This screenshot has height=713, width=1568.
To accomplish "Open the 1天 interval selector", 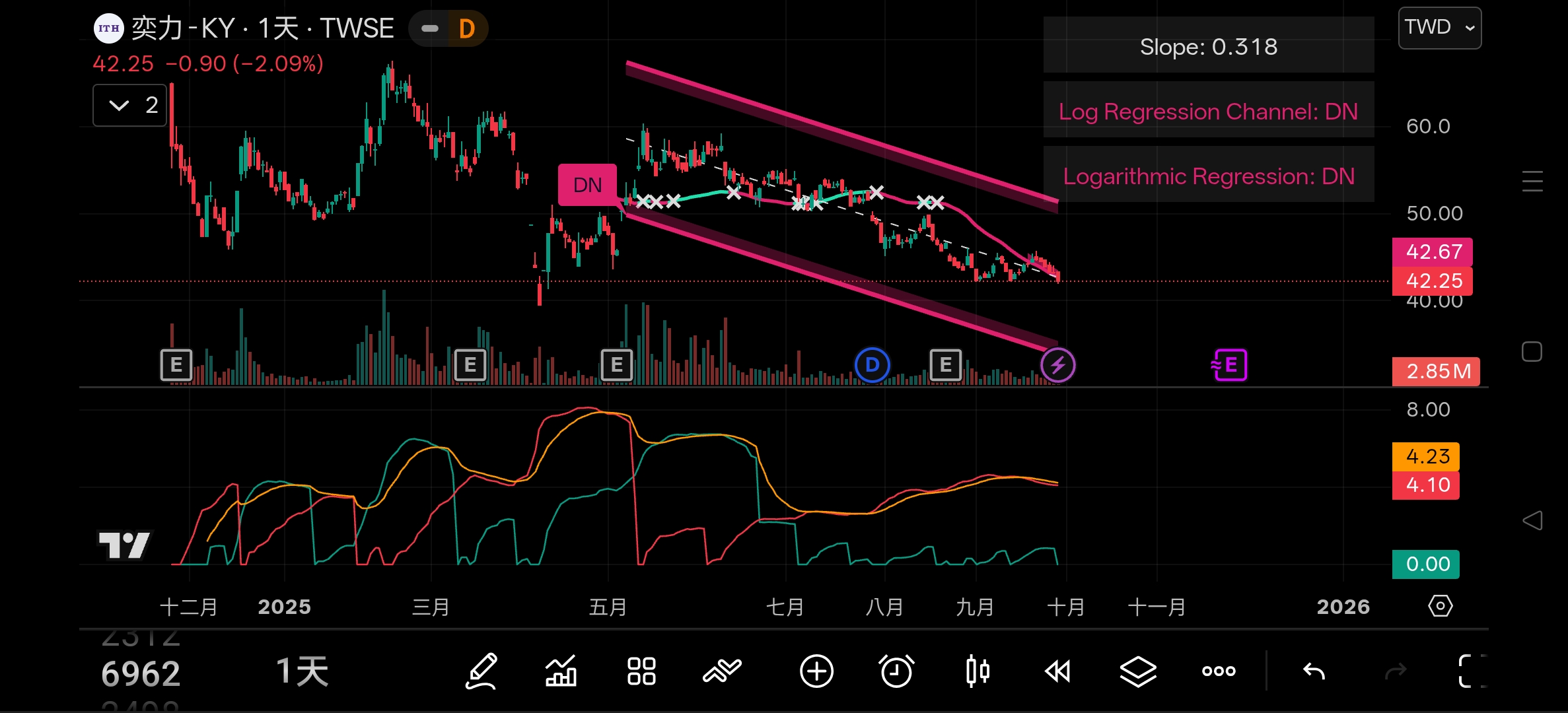I will tap(302, 671).
